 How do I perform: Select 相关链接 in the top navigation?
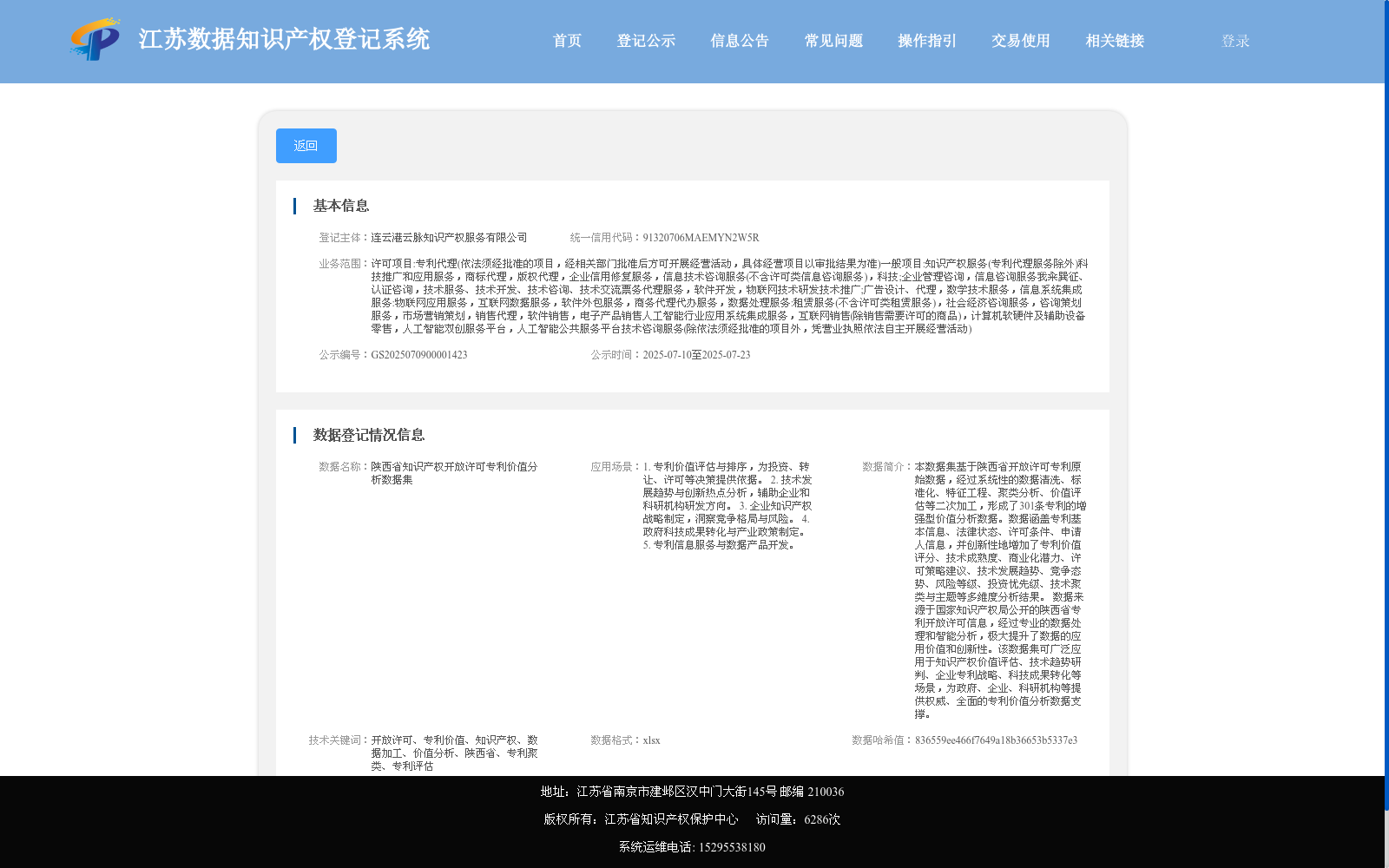1115,41
